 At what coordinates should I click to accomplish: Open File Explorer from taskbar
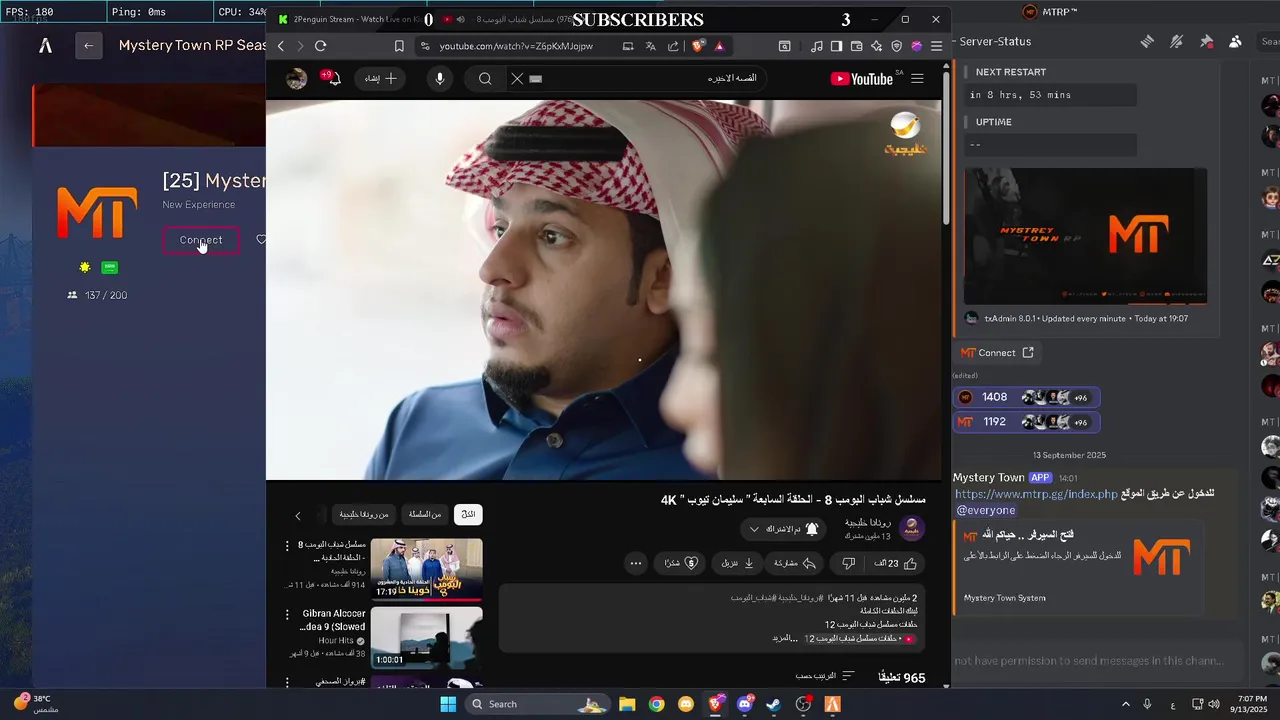627,704
